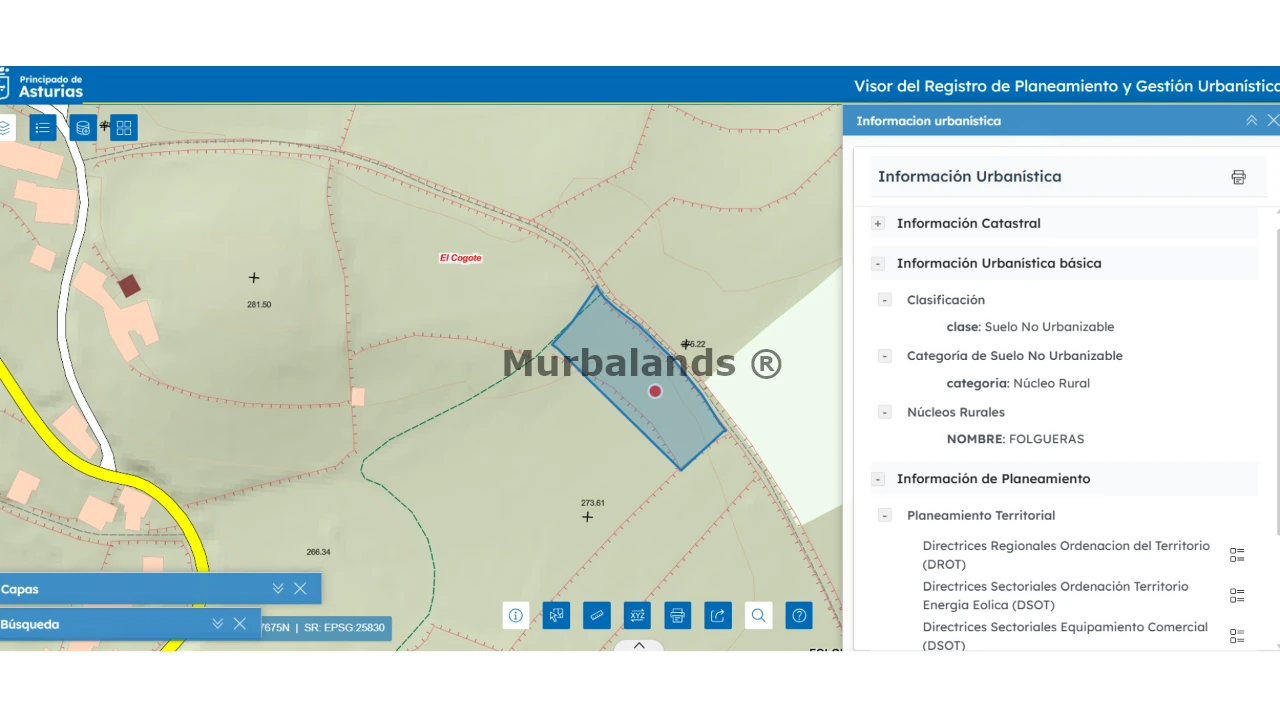Viewport: 1280px width, 720px height.
Task: Click the 266.34 elevation label on map
Action: pyautogui.click(x=318, y=552)
